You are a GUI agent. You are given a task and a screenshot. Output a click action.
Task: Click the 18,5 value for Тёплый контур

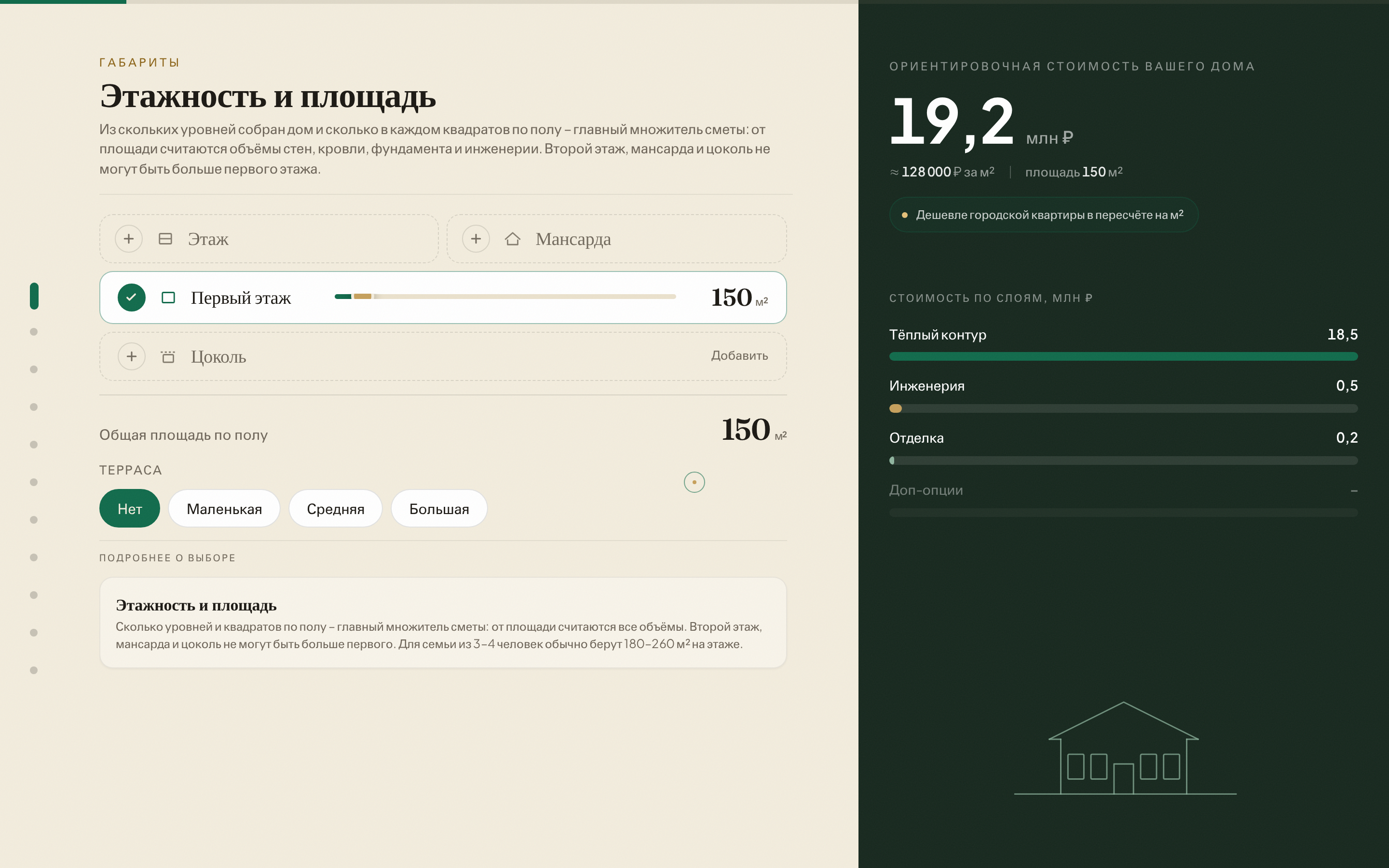point(1343,335)
